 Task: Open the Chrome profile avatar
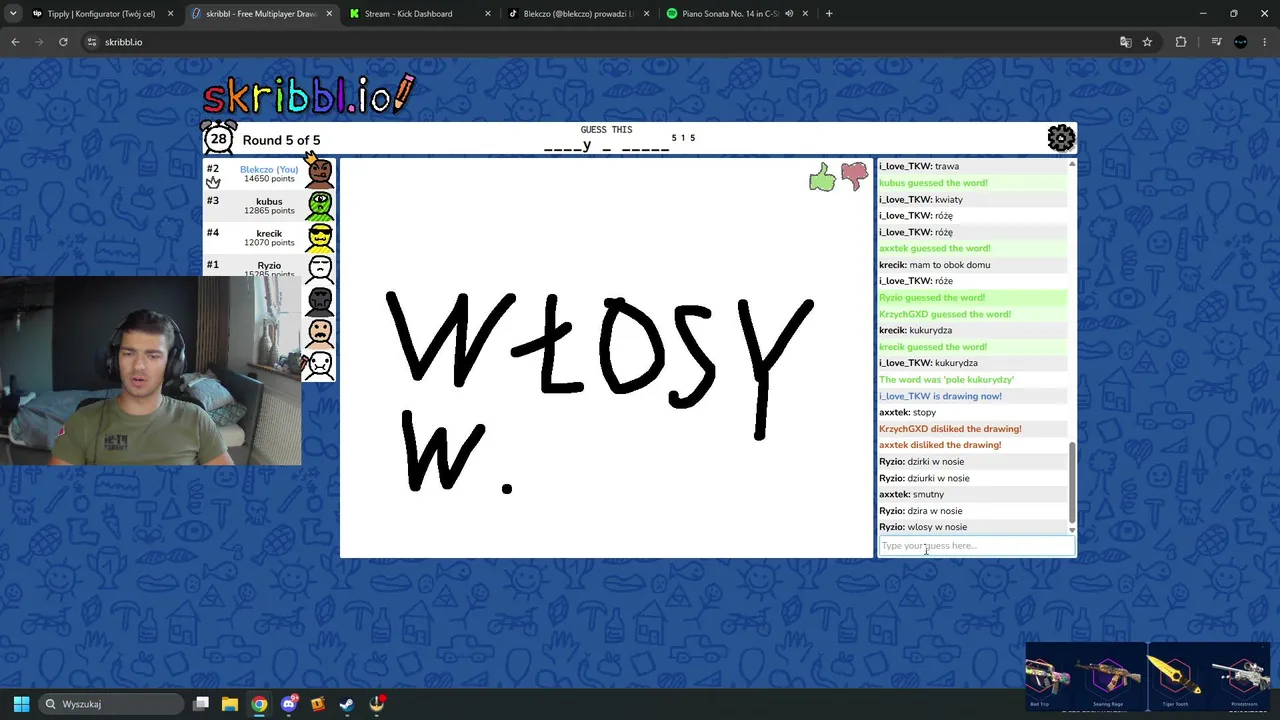[x=1241, y=42]
